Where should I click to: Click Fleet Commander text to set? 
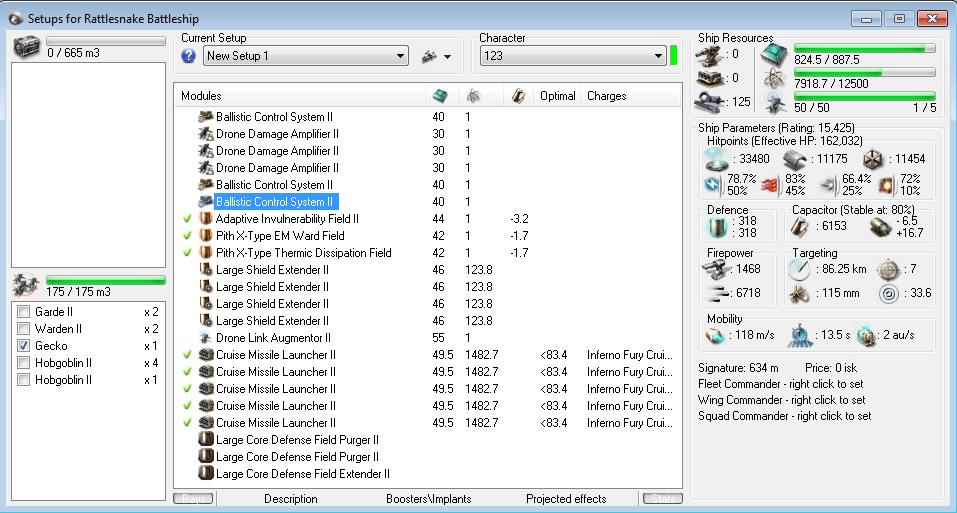pos(781,384)
